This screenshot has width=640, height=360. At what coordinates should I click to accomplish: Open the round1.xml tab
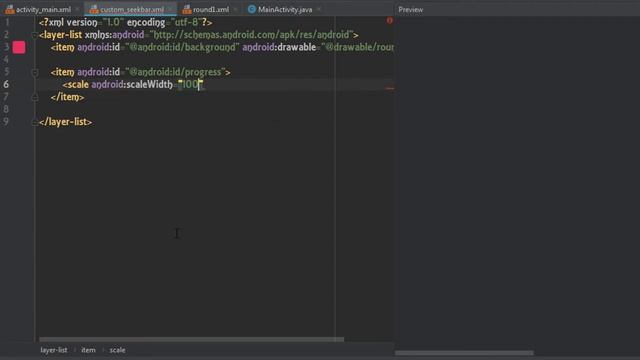211,9
